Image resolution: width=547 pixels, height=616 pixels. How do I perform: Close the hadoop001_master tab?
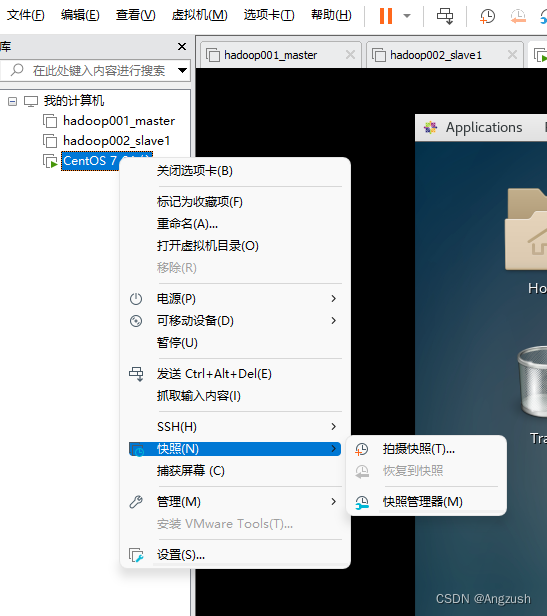pyautogui.click(x=350, y=55)
